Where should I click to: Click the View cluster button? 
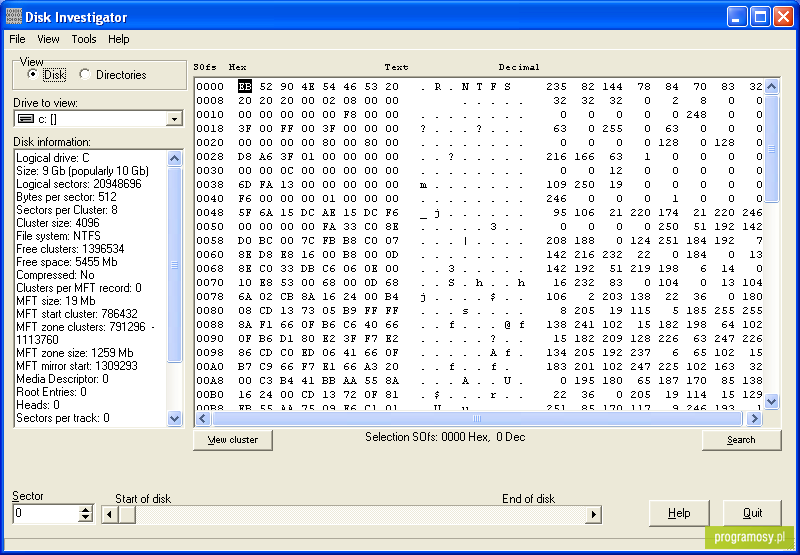point(233,440)
